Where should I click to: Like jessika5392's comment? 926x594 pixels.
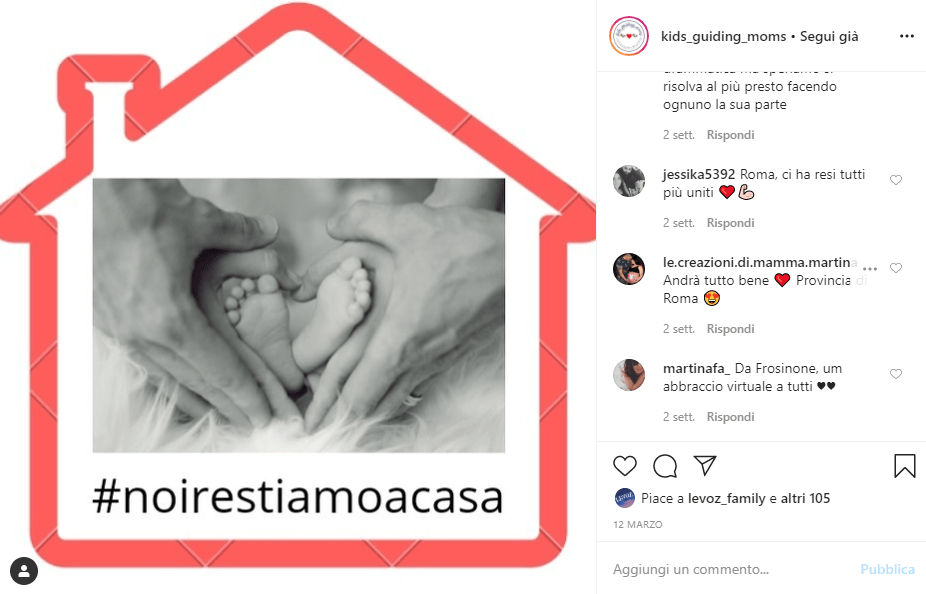click(x=896, y=179)
